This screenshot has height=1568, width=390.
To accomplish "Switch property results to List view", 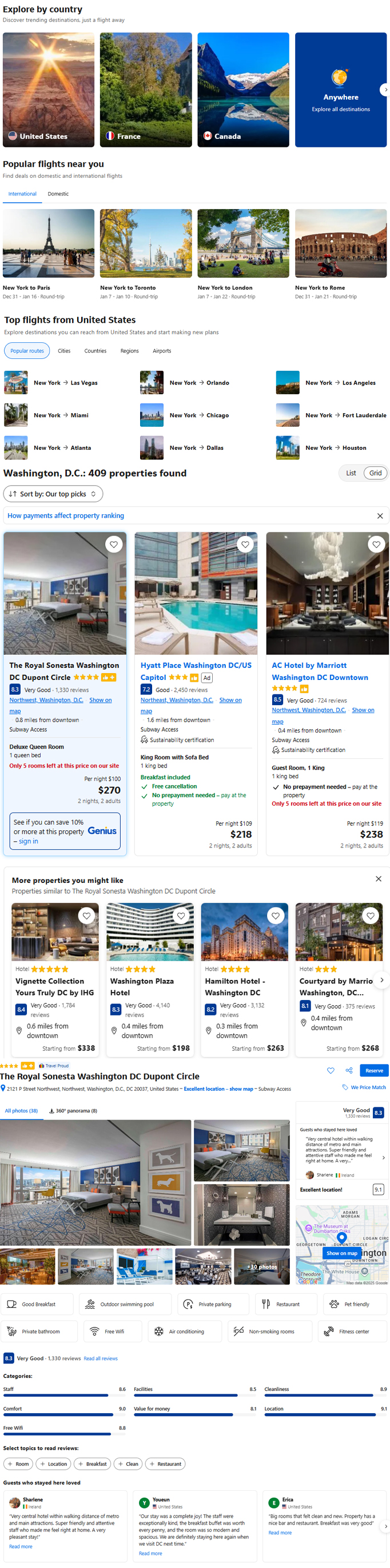I will 351,473.
